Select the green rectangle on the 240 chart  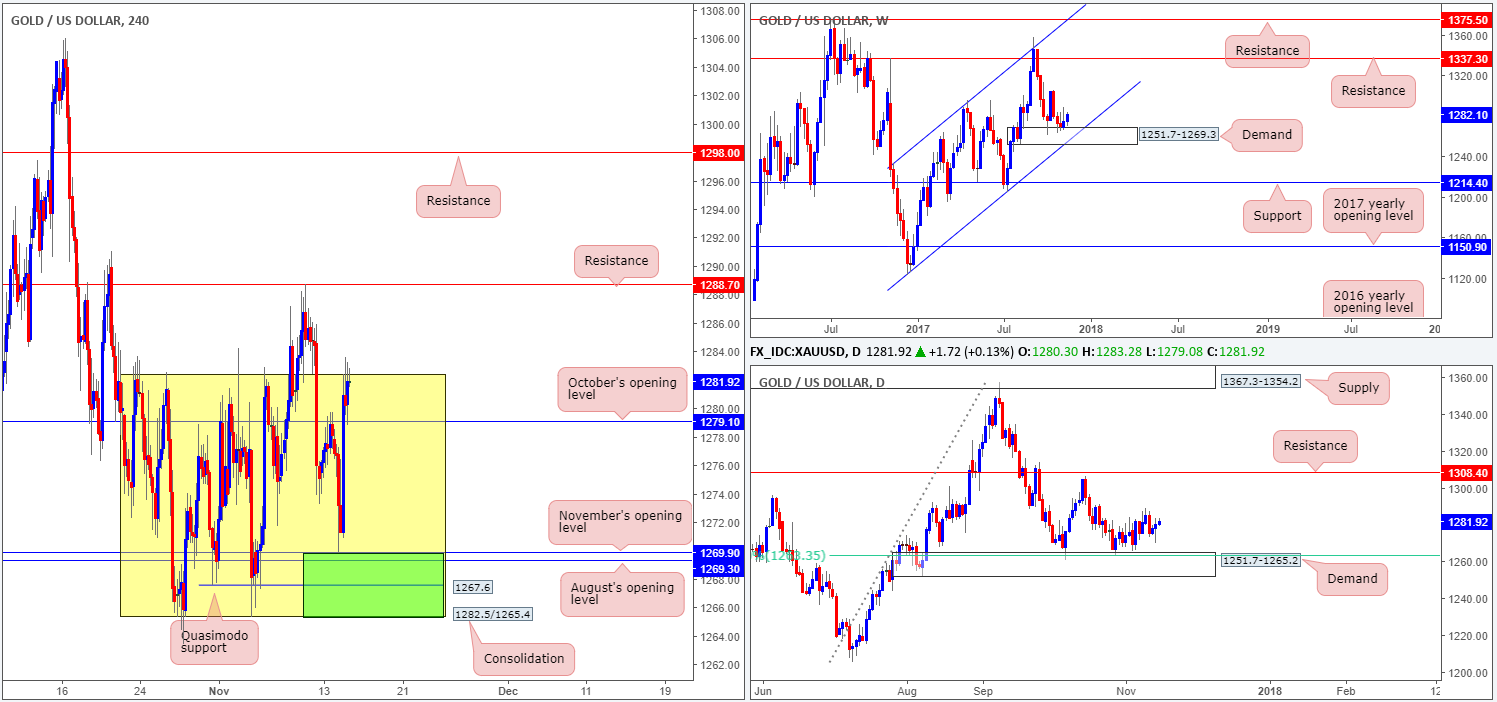point(372,584)
